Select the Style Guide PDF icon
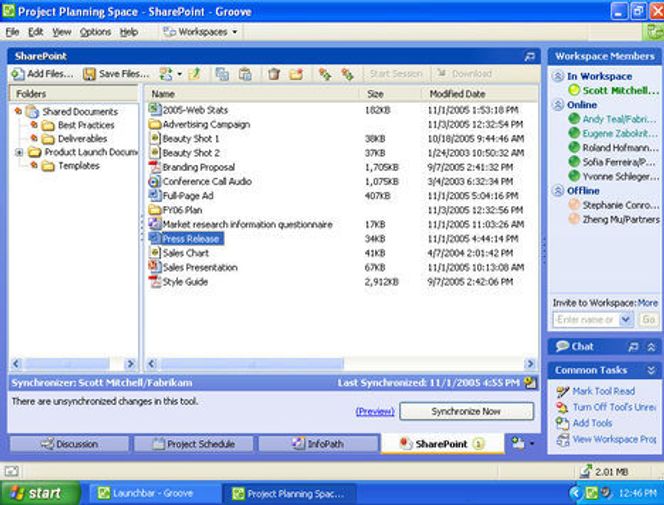This screenshot has height=505, width=664. [x=155, y=281]
